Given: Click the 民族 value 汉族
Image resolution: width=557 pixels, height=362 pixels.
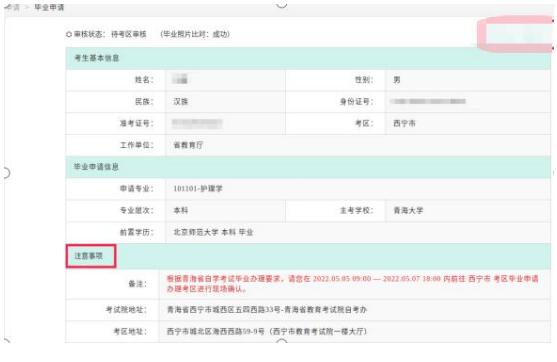Looking at the screenshot, I should (x=181, y=102).
